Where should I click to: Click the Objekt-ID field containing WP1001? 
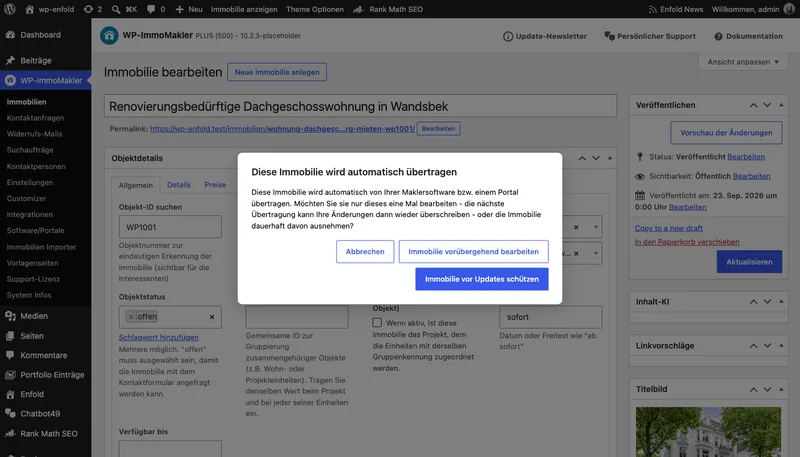(170, 227)
